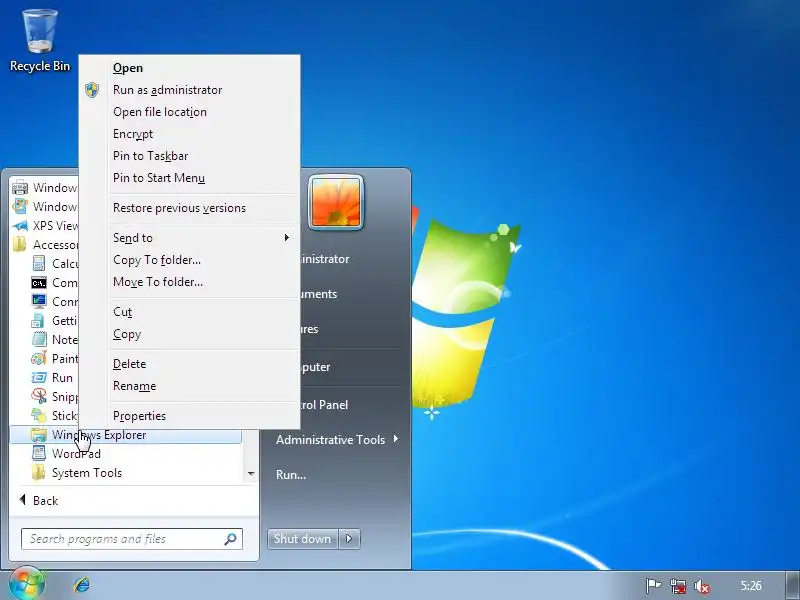800x600 pixels.
Task: Choose Delete from the context menu
Action: 130,364
